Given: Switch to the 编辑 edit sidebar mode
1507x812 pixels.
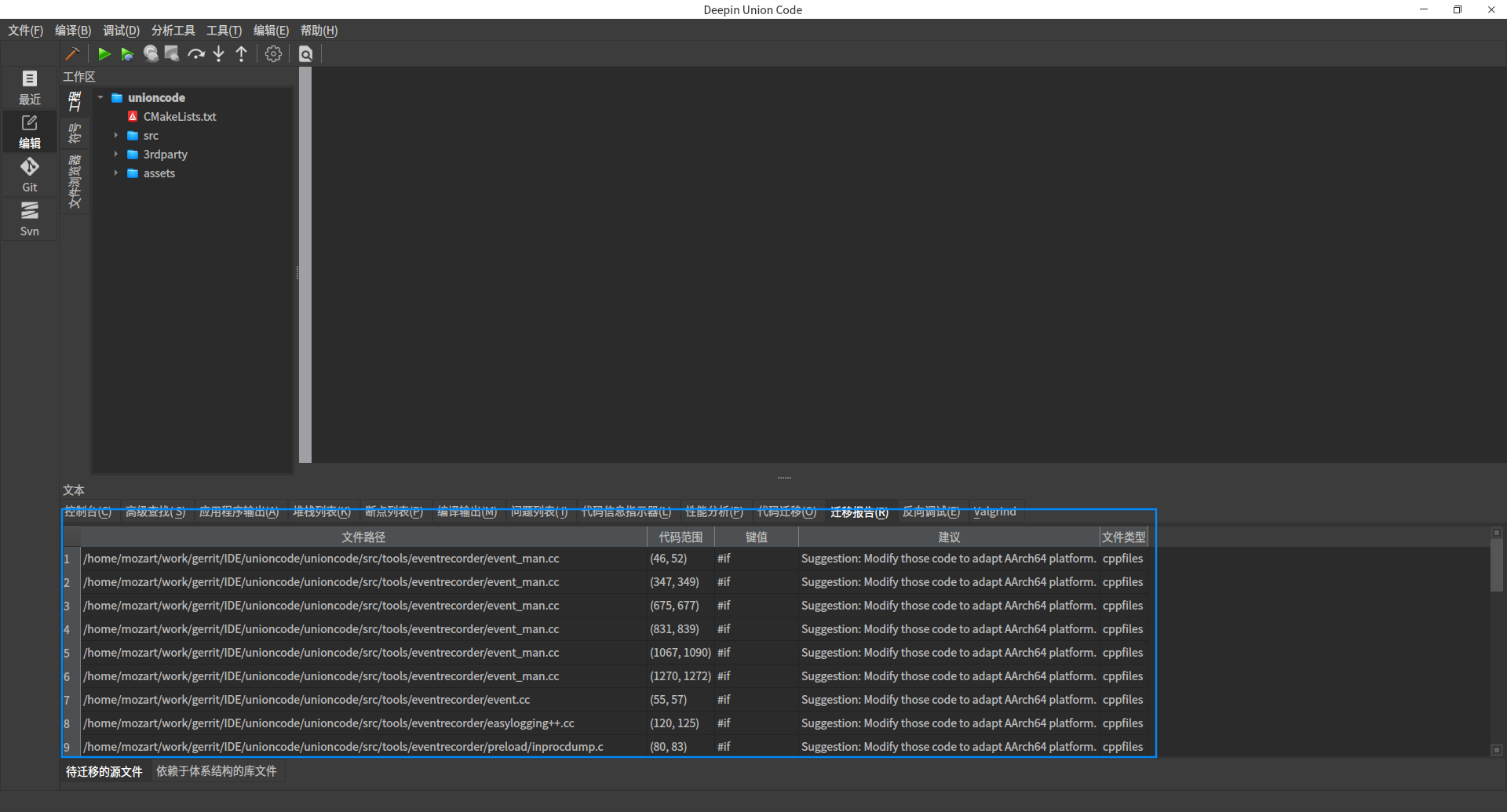Looking at the screenshot, I should [x=30, y=131].
